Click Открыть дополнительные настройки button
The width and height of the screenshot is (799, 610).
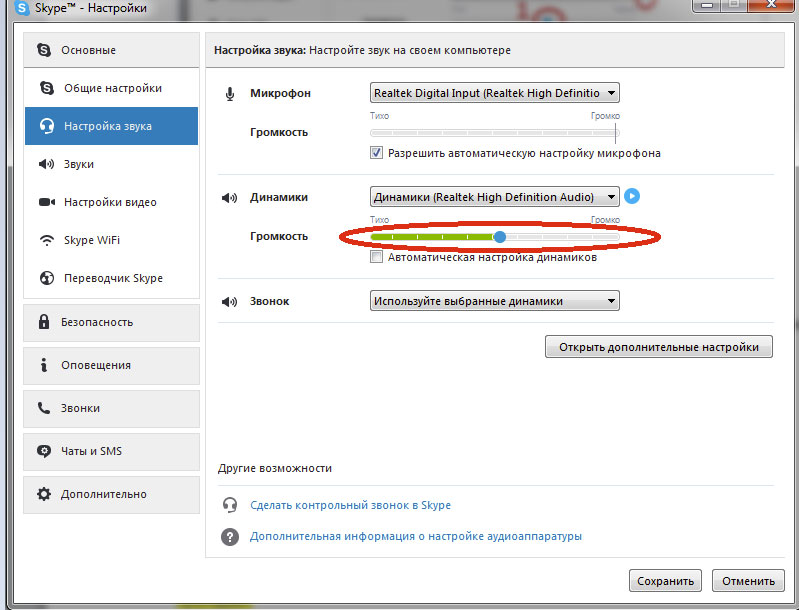point(659,347)
